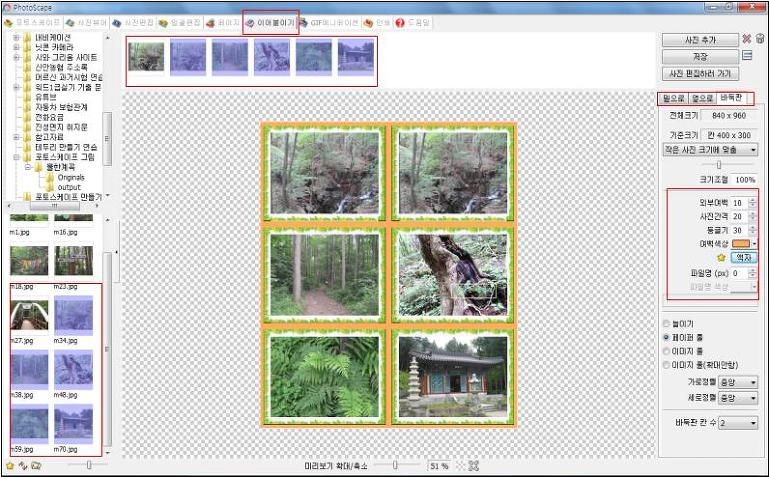Select the 페이퍼 풀 radio option

tap(666, 337)
